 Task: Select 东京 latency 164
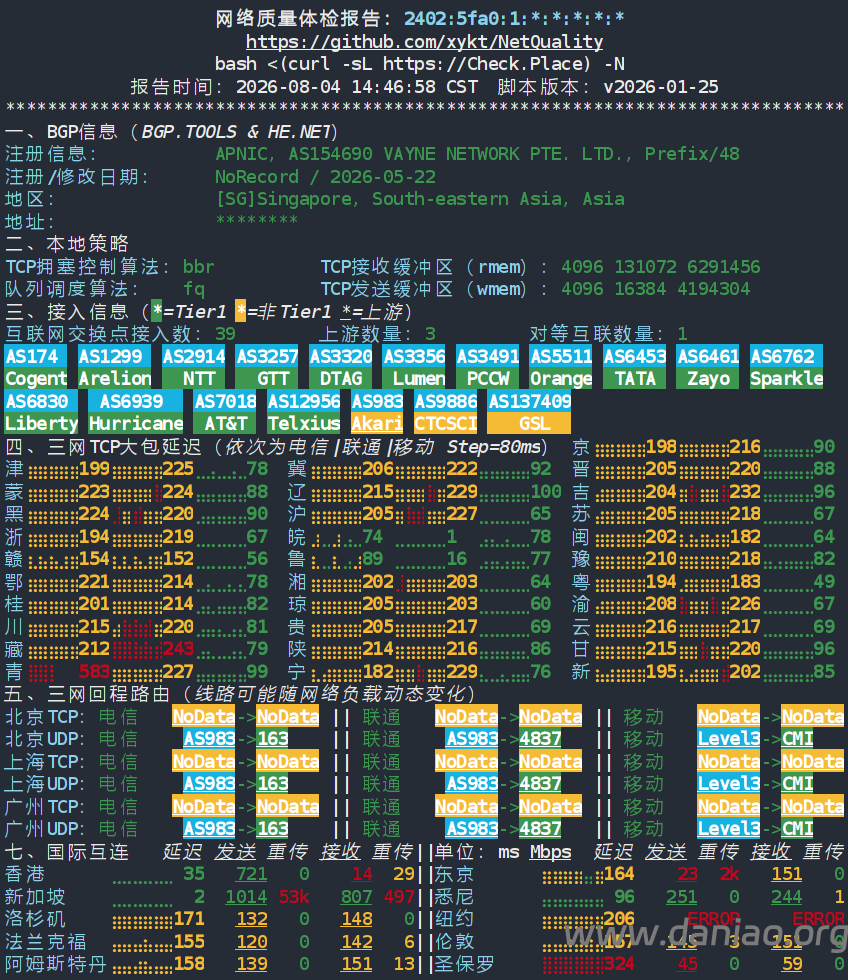point(619,874)
